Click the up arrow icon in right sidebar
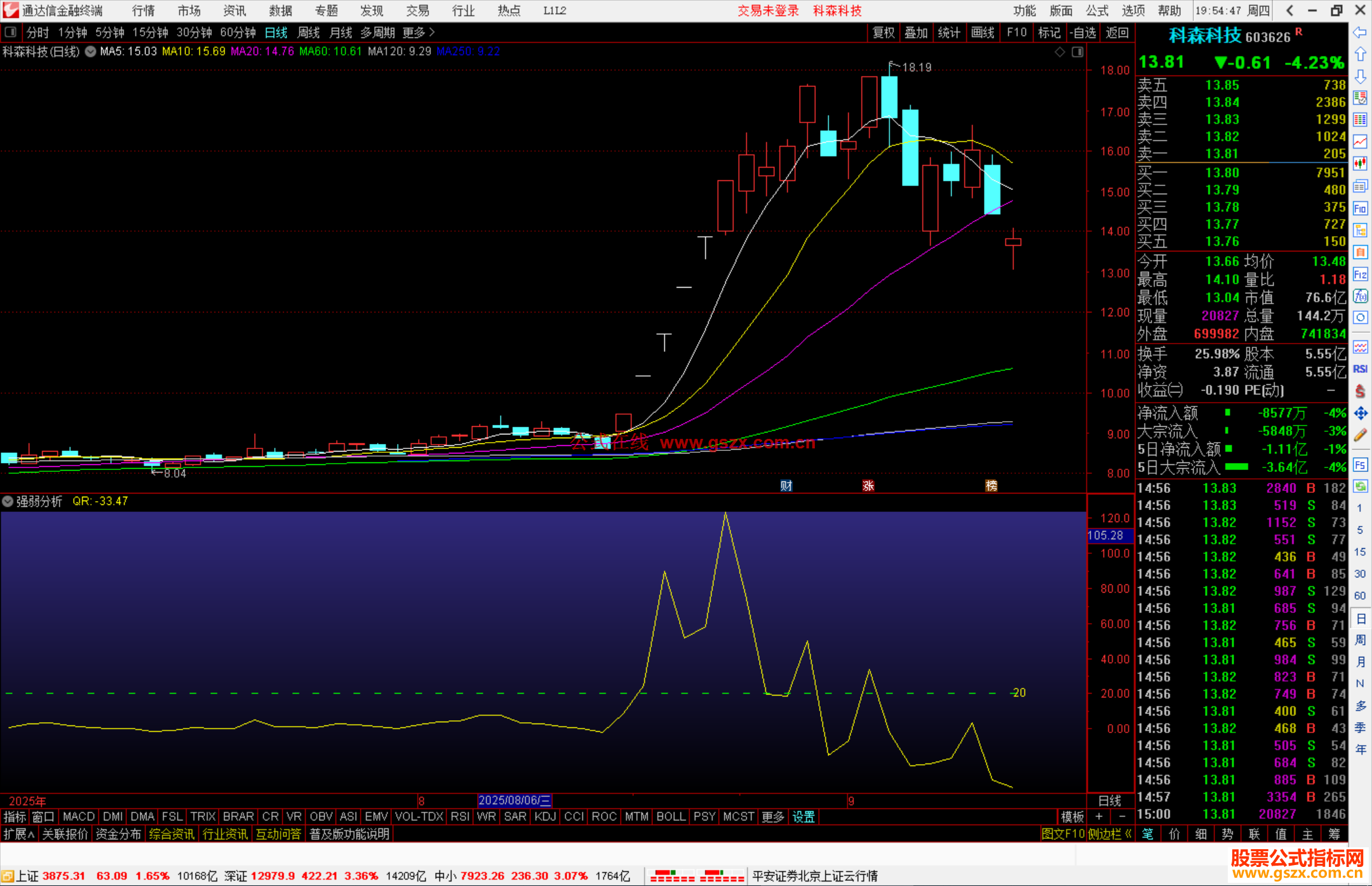 pyautogui.click(x=1360, y=55)
